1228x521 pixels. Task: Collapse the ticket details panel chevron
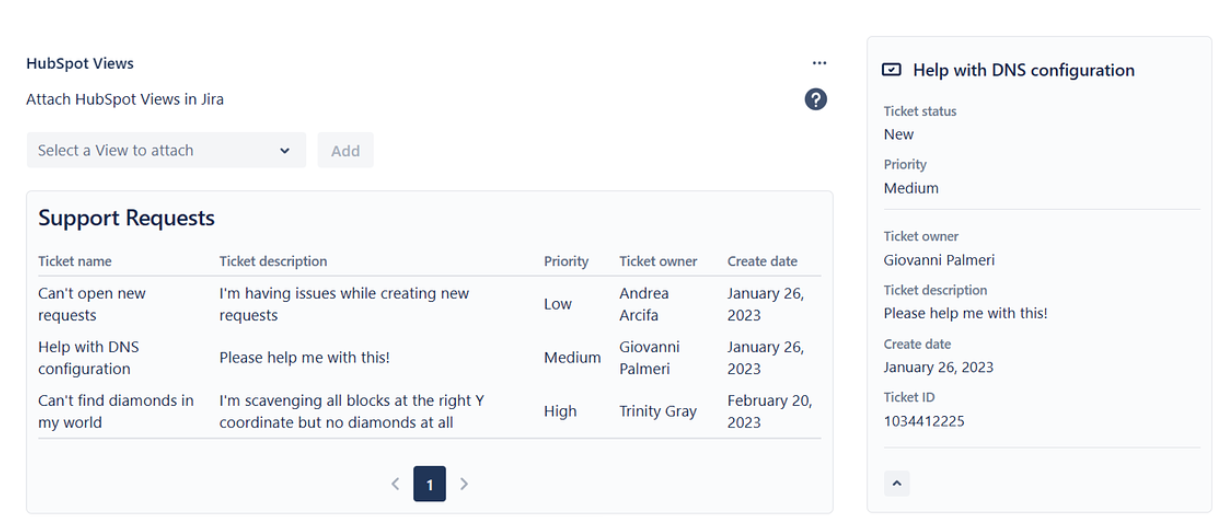897,483
